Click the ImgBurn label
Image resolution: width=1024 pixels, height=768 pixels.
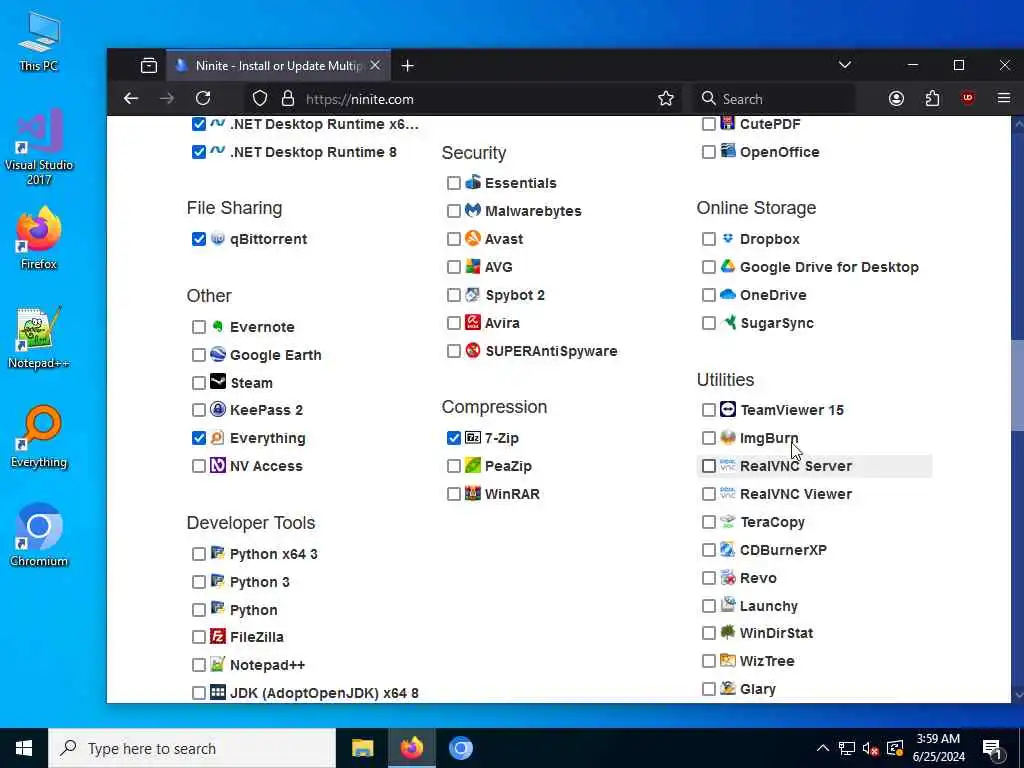click(x=769, y=438)
